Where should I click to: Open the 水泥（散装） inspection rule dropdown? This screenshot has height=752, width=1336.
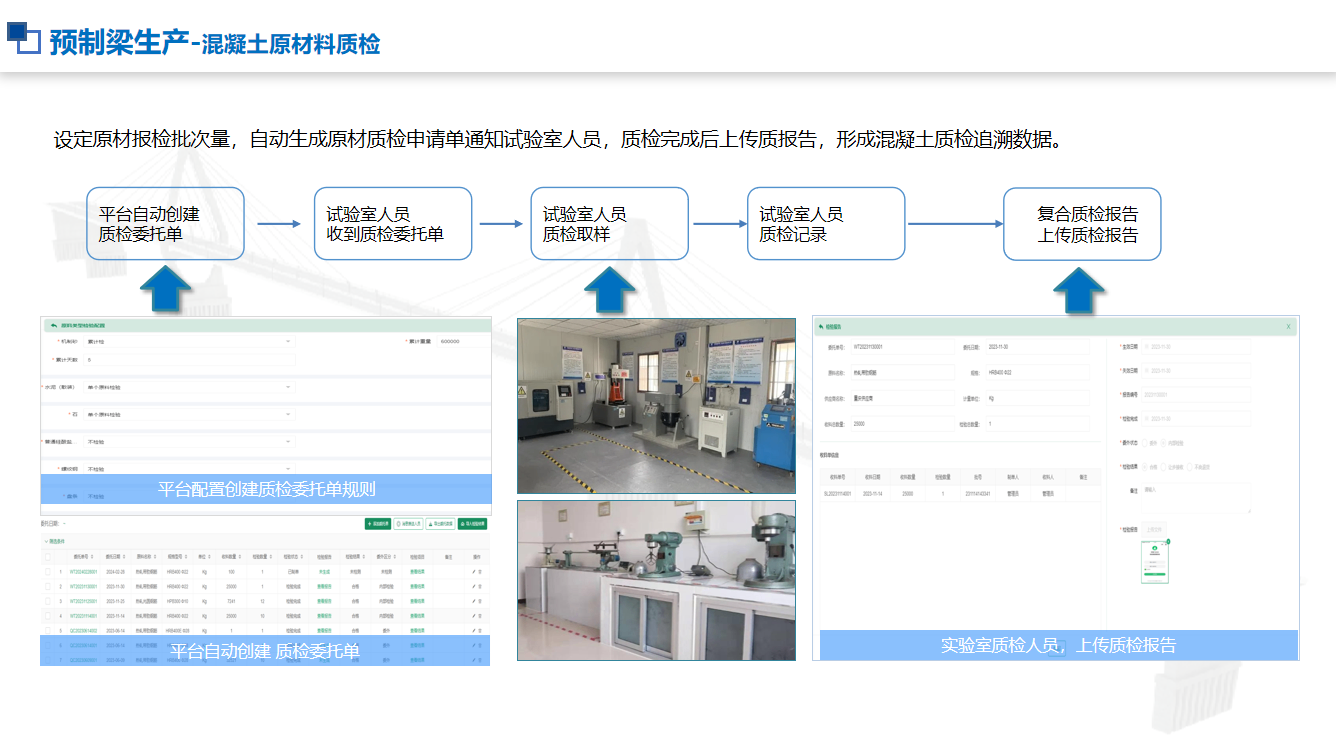189,387
